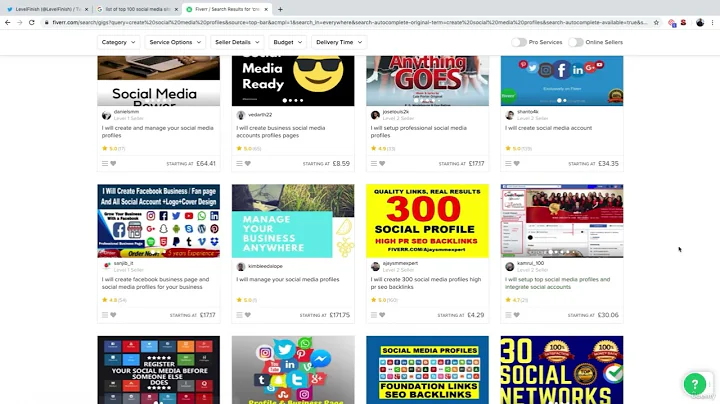The width and height of the screenshot is (720, 404).
Task: Open the Budget filter dropdown
Action: (x=287, y=42)
